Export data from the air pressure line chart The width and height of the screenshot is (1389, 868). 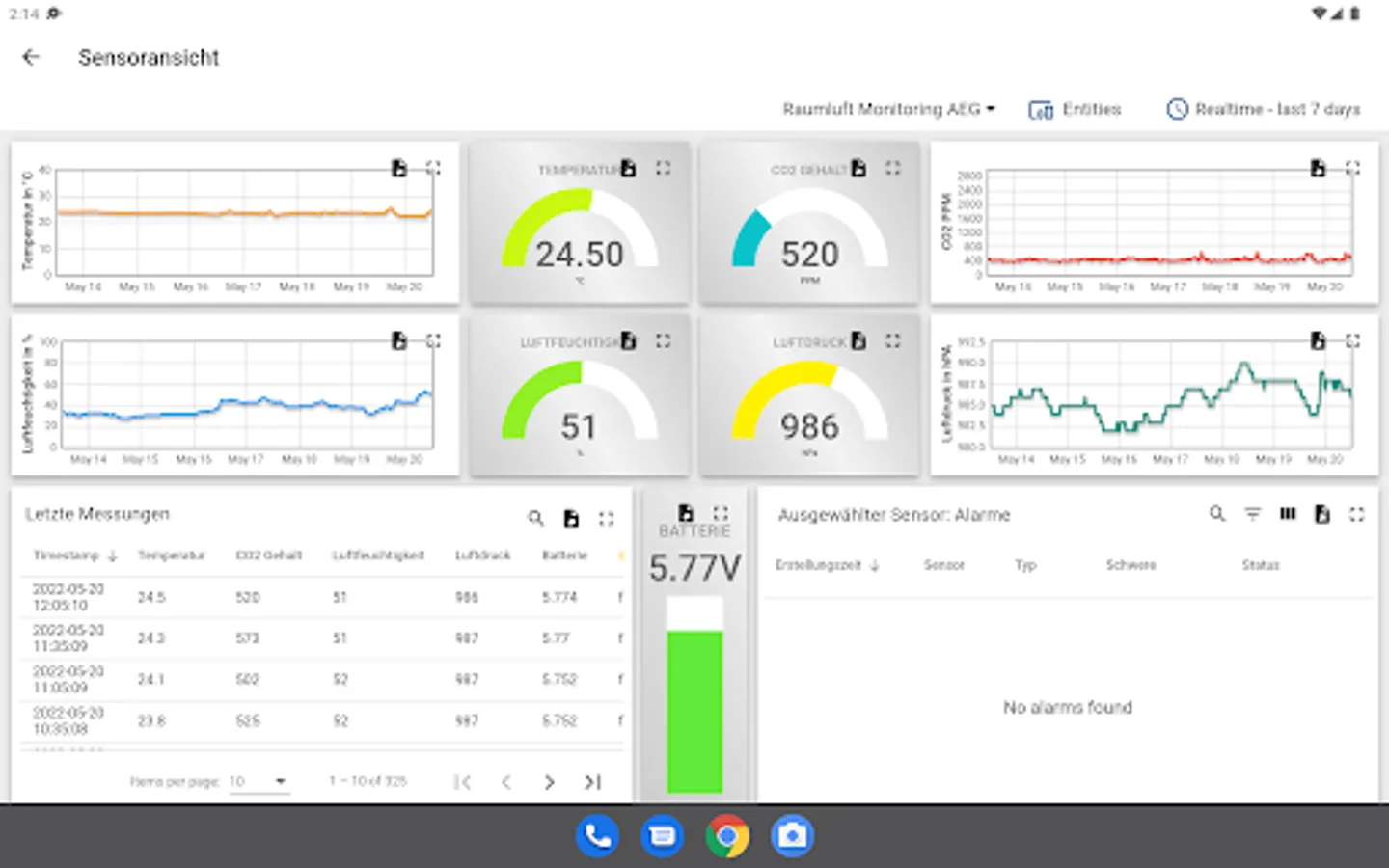1319,340
